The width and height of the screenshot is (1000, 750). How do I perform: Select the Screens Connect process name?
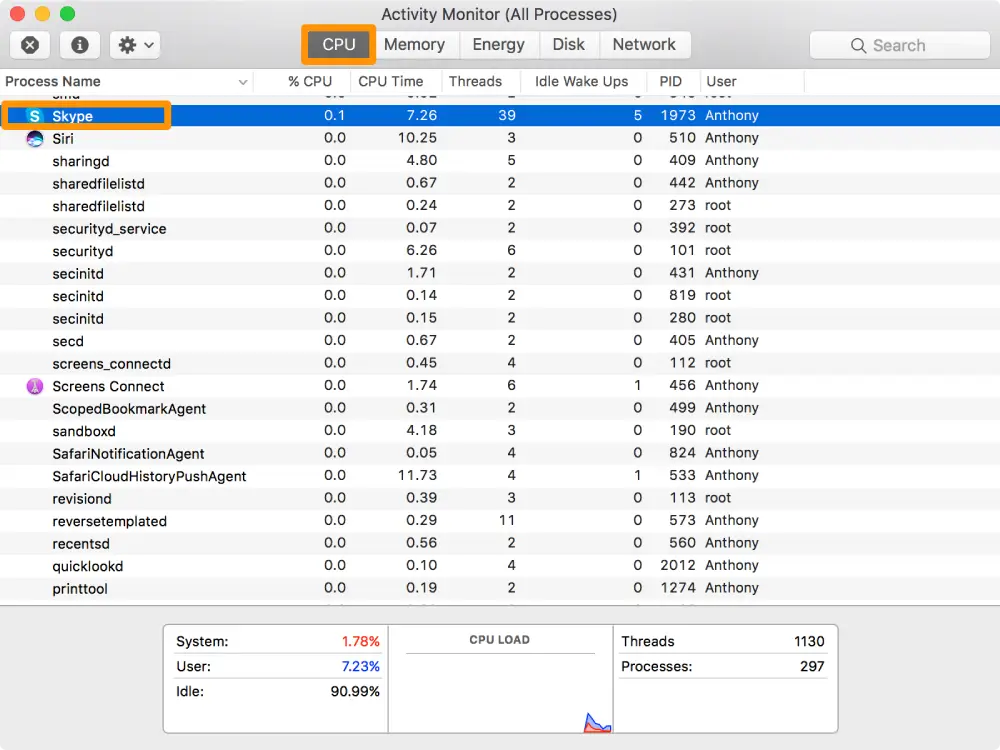pos(108,386)
